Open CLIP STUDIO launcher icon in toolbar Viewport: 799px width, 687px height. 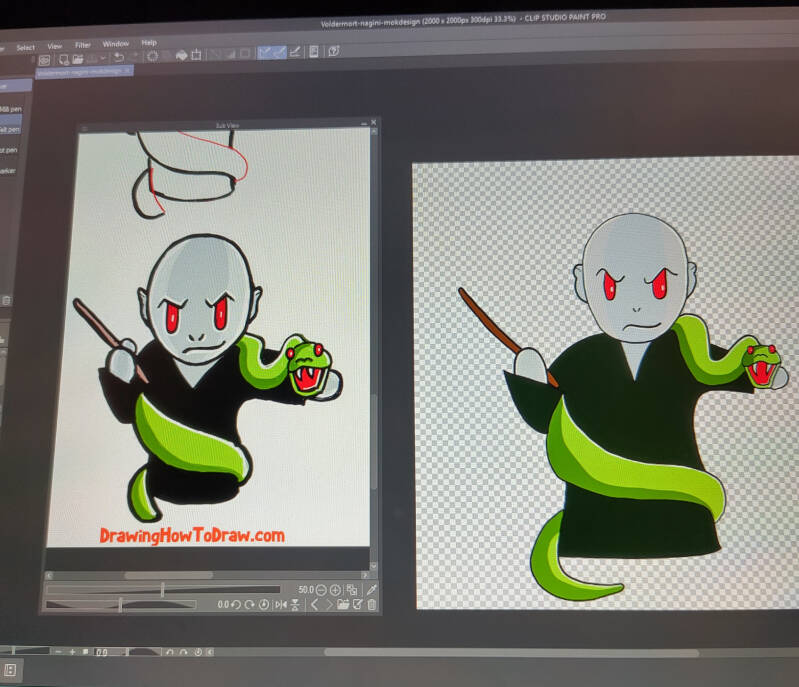pyautogui.click(x=44, y=60)
